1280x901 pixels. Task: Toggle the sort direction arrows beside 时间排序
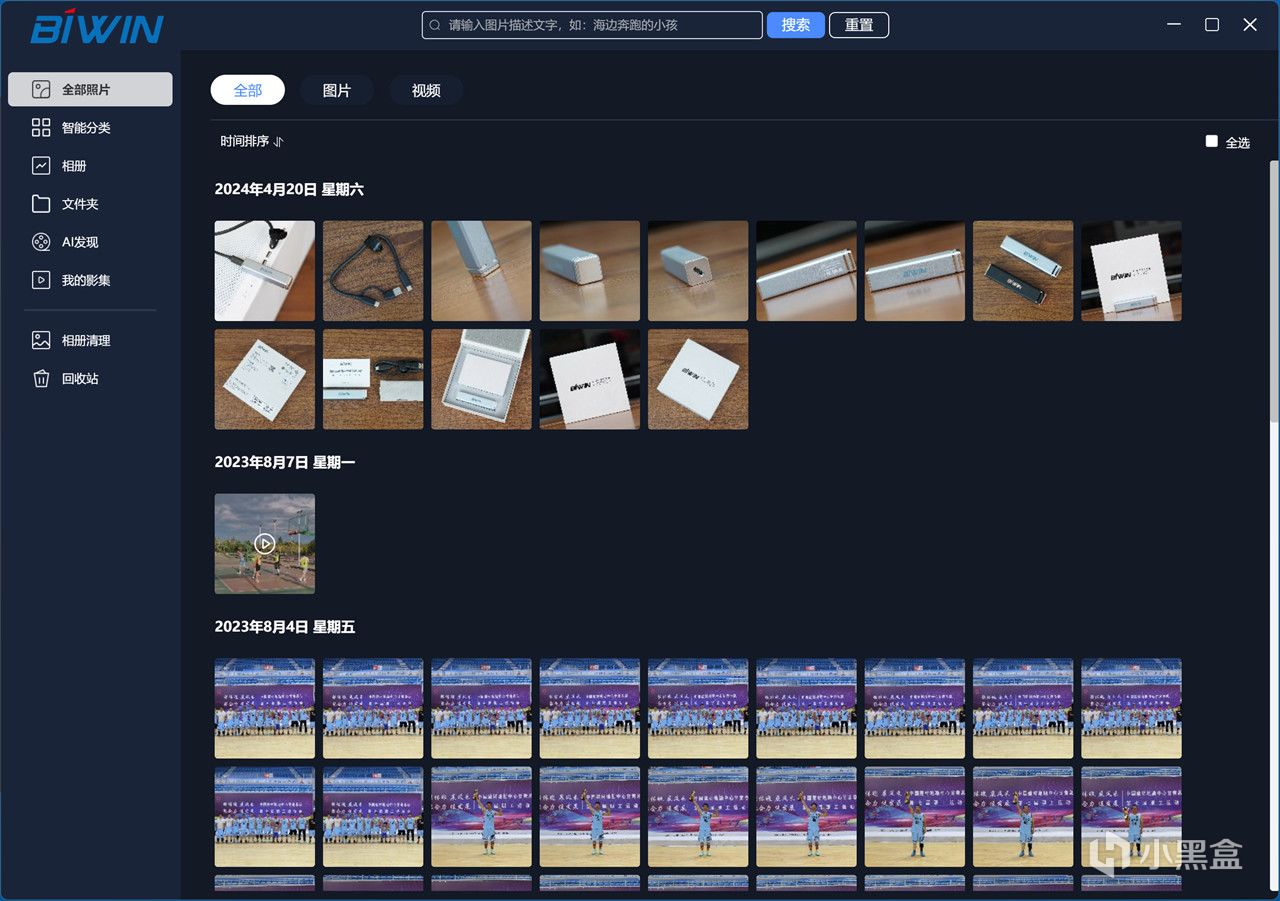[279, 142]
